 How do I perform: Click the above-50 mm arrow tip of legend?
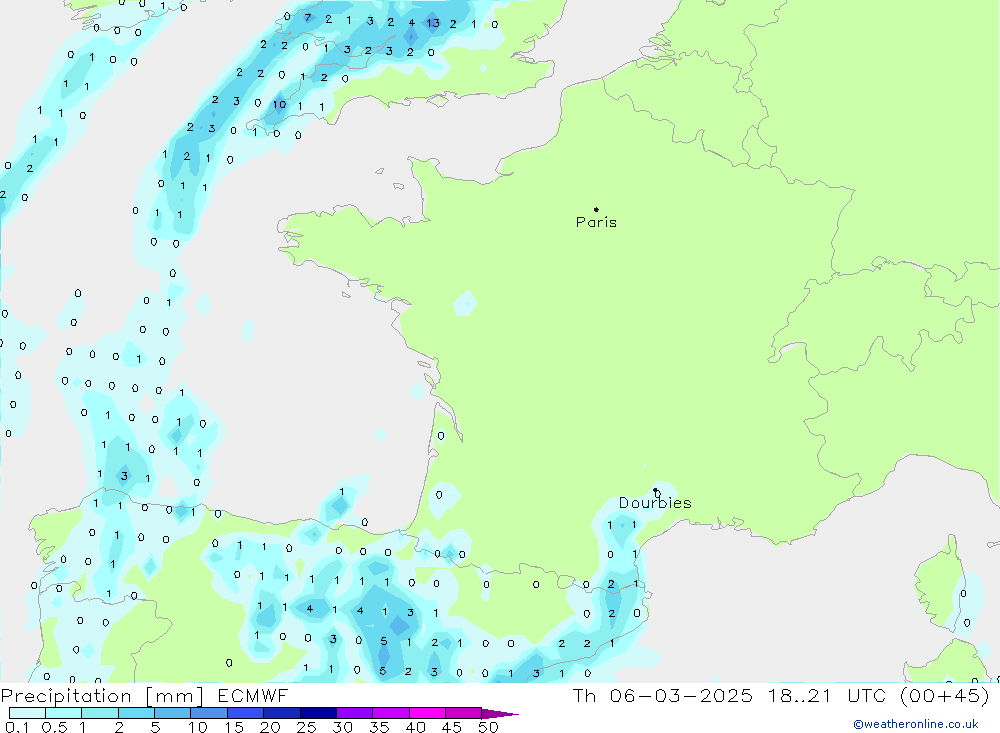500,714
